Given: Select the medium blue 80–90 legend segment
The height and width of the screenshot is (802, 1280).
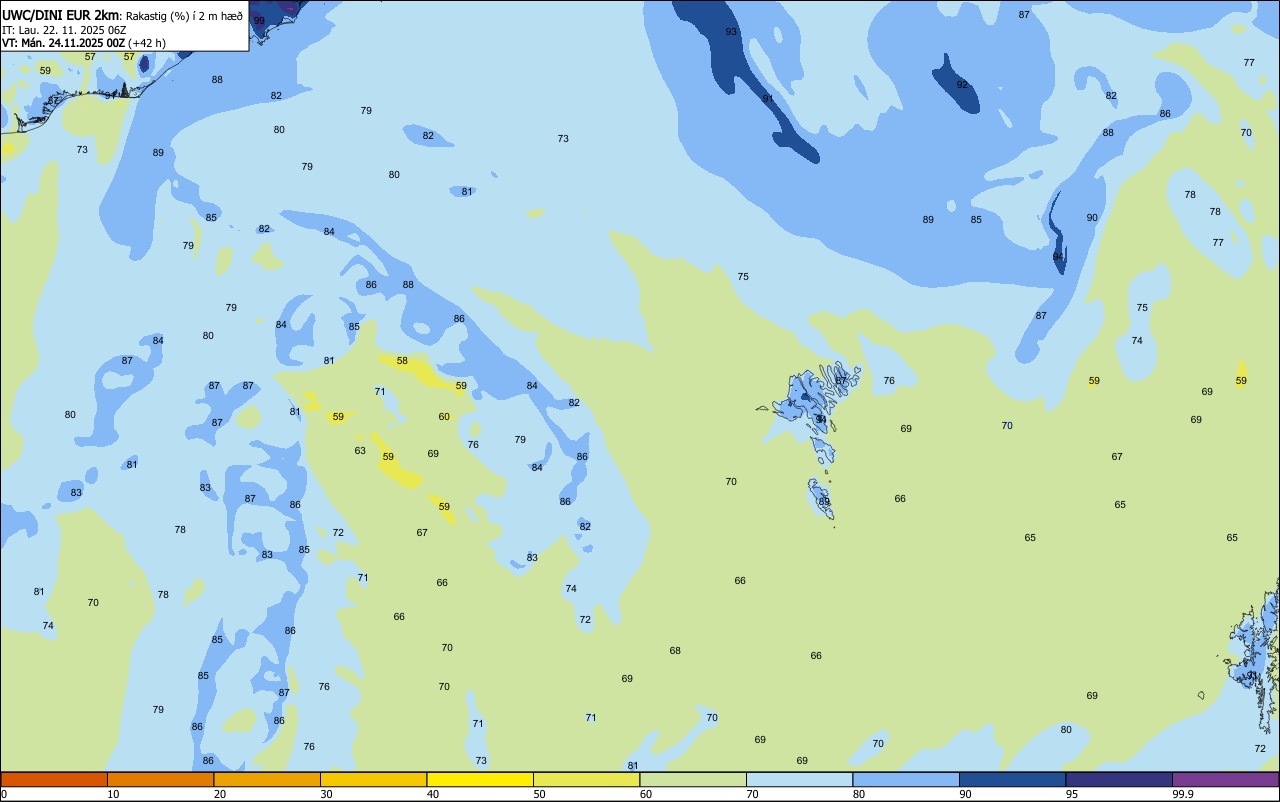Looking at the screenshot, I should 906,779.
